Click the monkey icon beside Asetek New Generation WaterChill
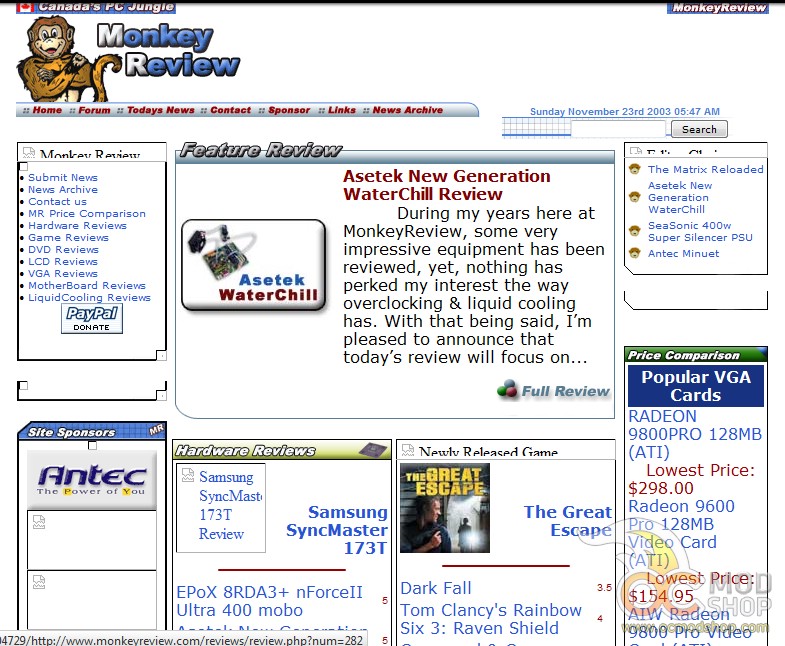785x646 pixels. 635,197
